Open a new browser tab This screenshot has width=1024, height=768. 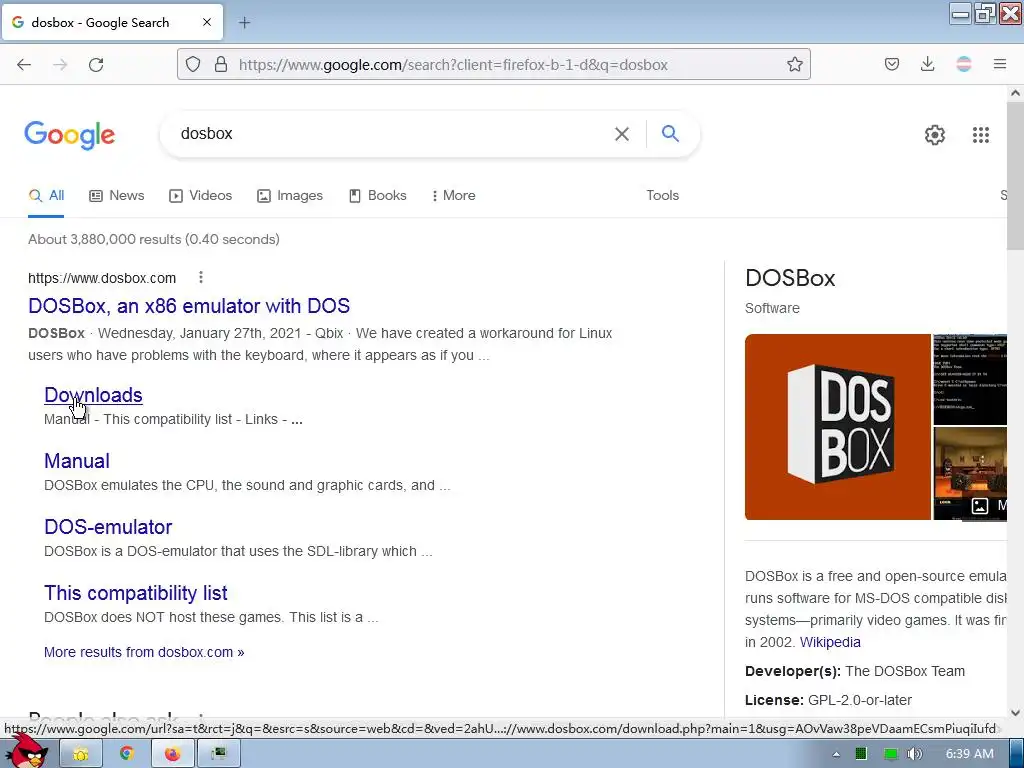coord(244,23)
